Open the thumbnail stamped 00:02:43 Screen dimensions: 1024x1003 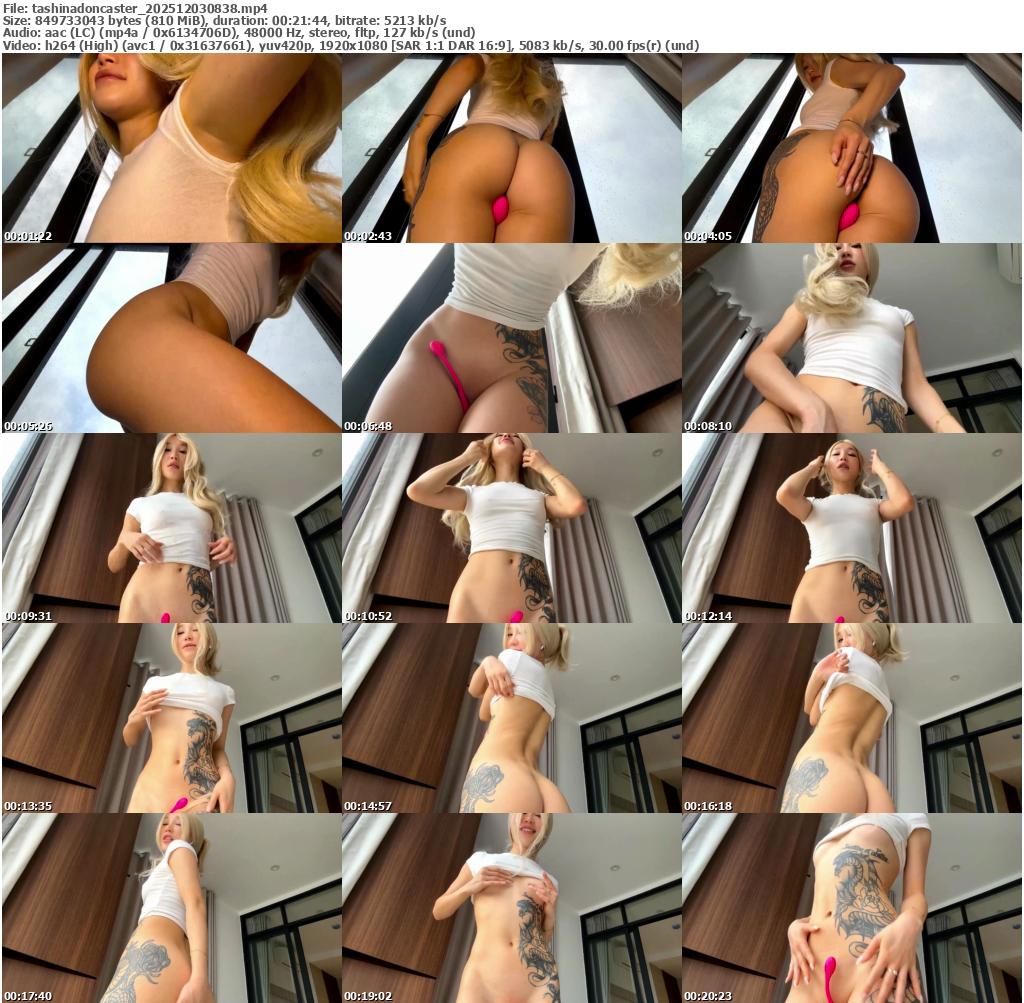tap(512, 148)
